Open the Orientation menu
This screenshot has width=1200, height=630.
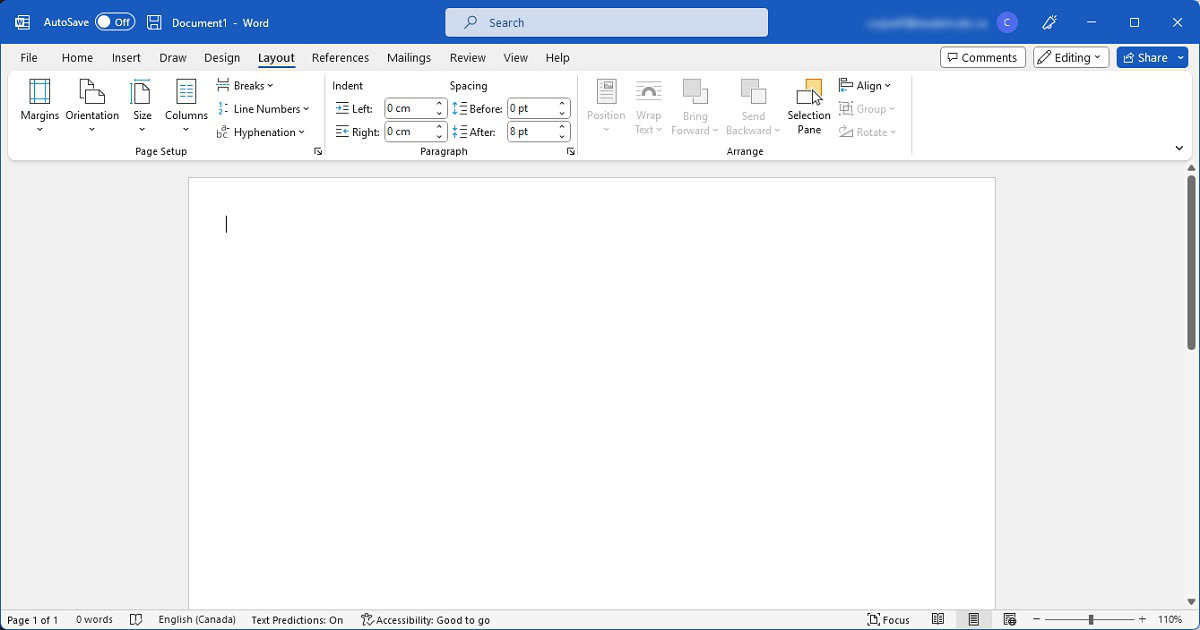pos(92,105)
